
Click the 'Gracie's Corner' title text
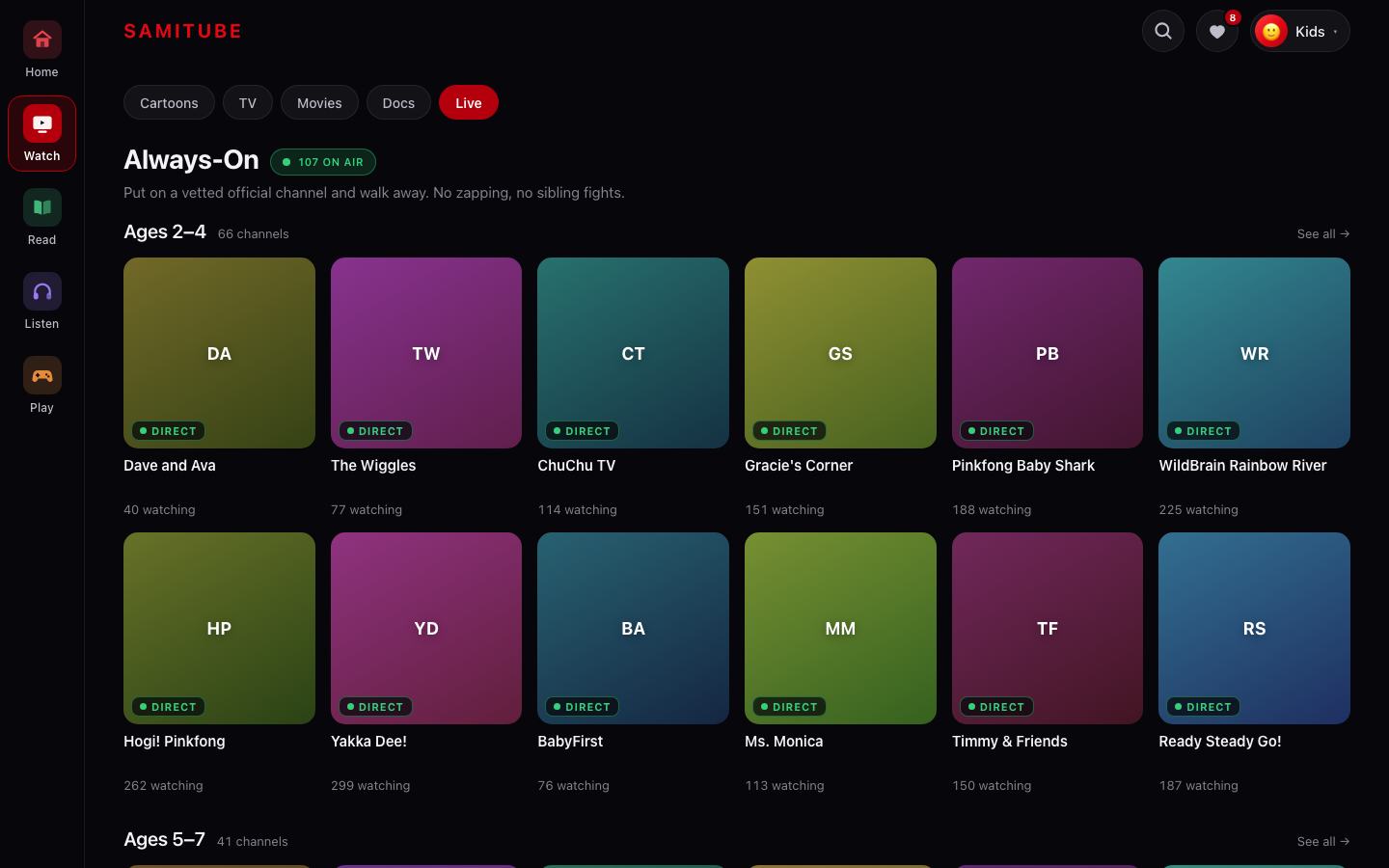(799, 466)
